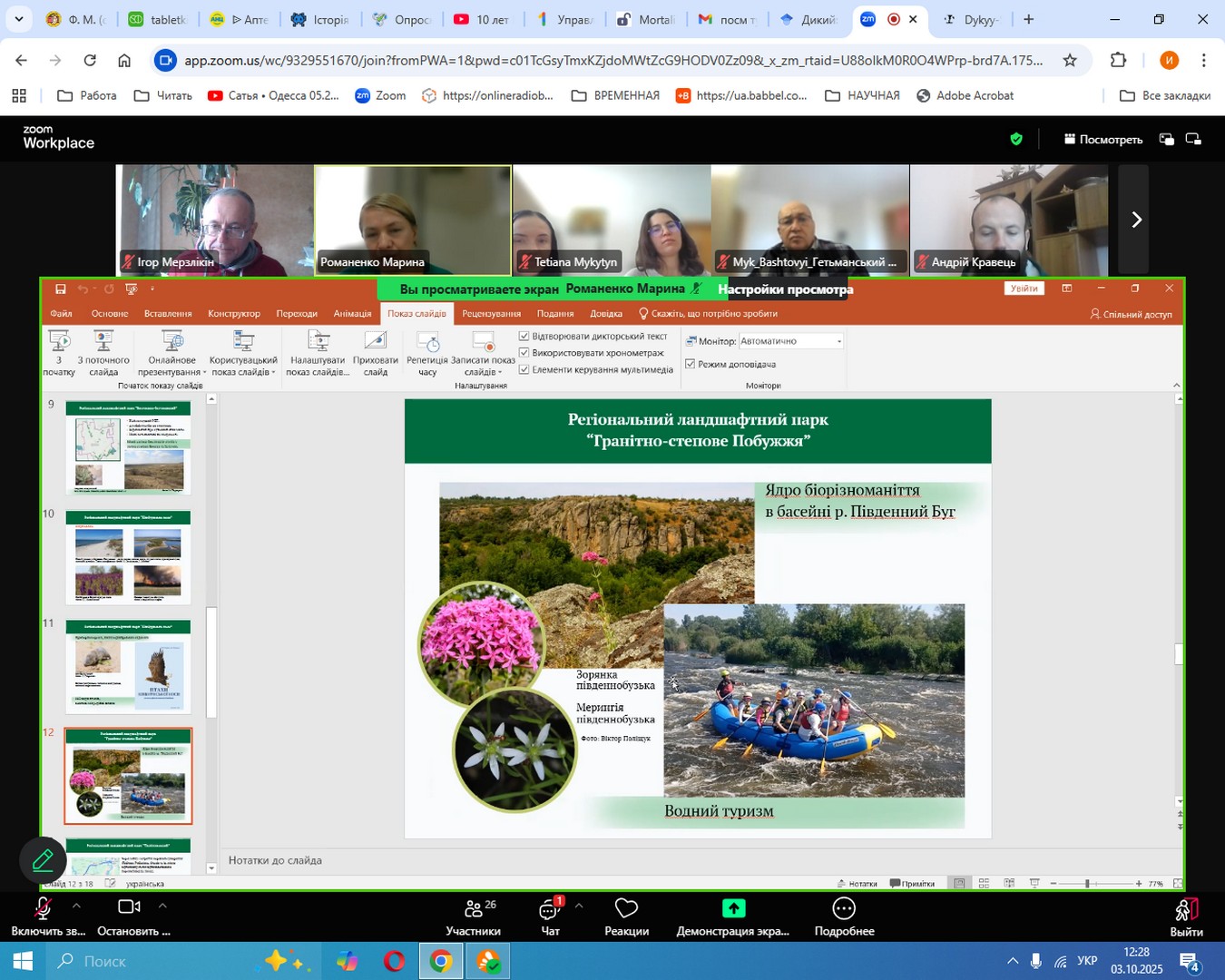This screenshot has width=1225, height=980.
Task: Click the green annotation pencil button
Action: tap(42, 860)
